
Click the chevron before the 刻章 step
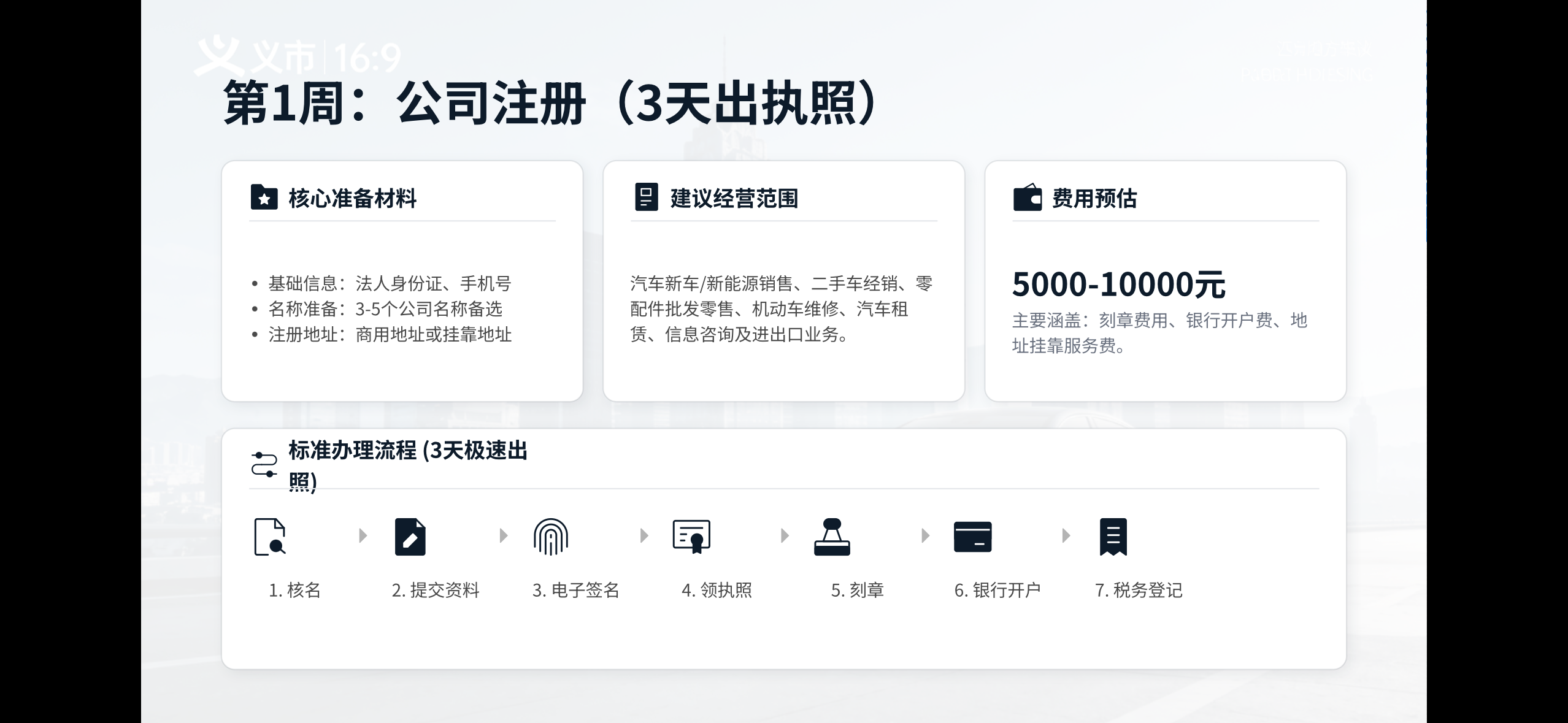(785, 535)
